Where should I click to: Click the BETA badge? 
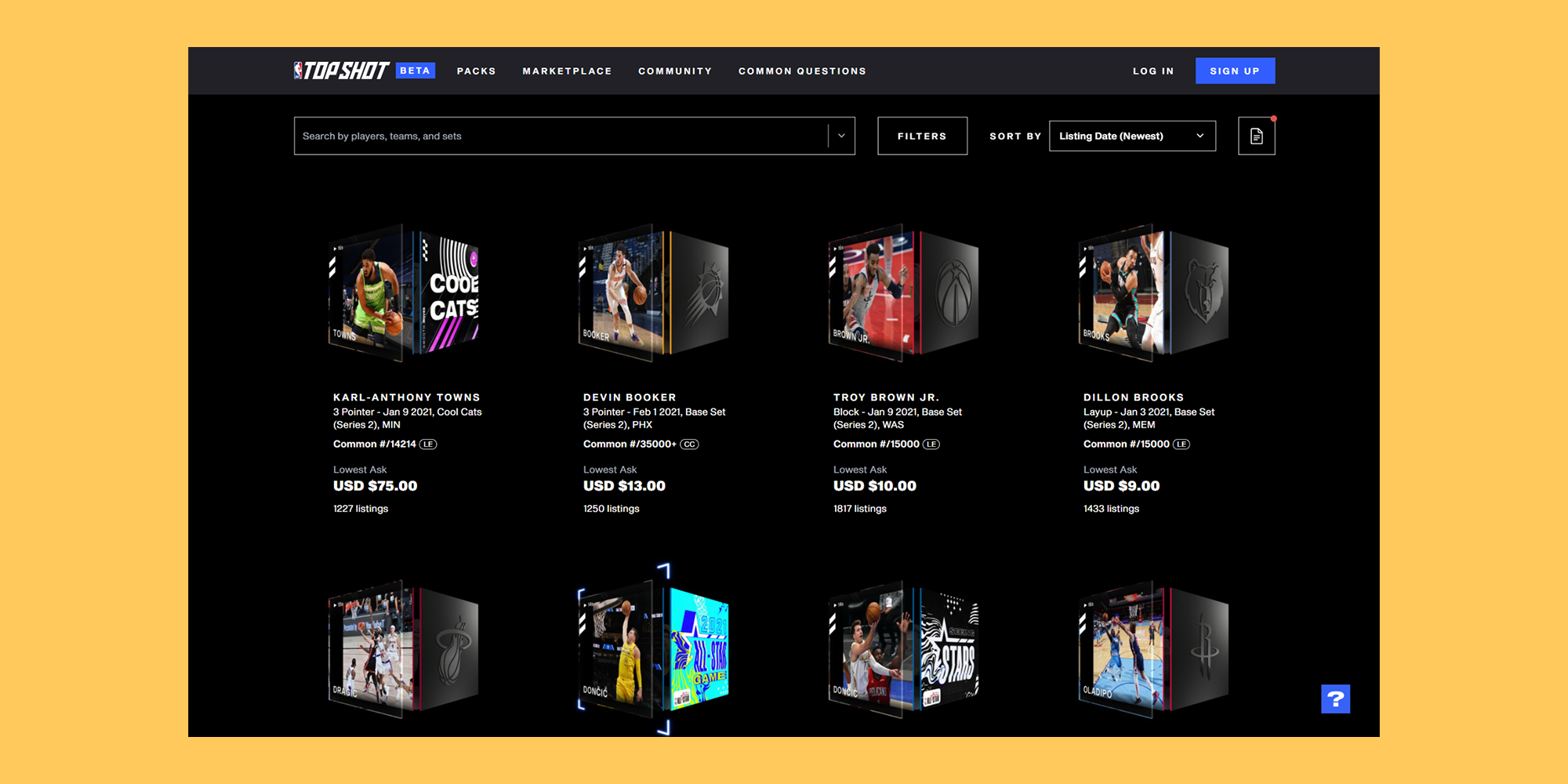point(415,71)
